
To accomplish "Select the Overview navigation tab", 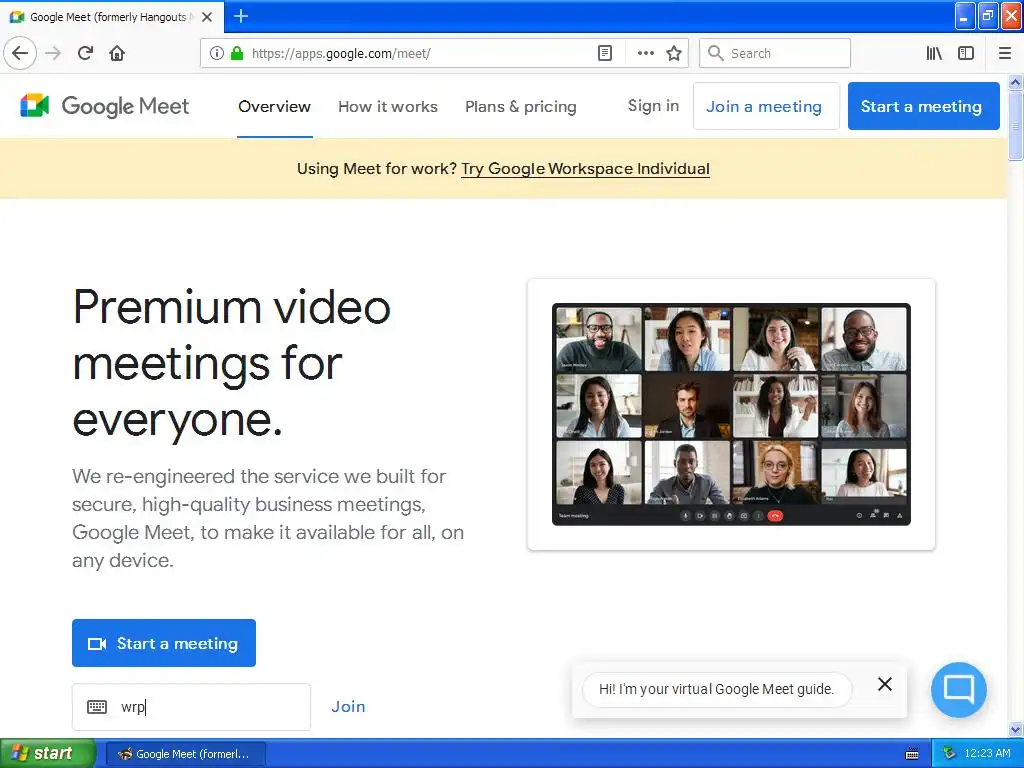I will tap(274, 106).
